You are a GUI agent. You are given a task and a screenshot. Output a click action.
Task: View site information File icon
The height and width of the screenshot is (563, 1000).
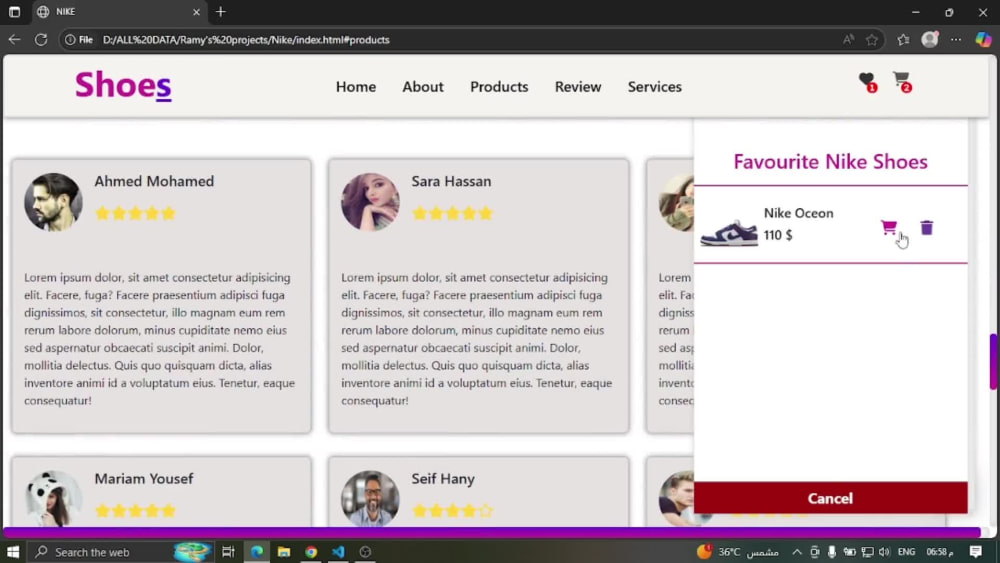pyautogui.click(x=79, y=40)
